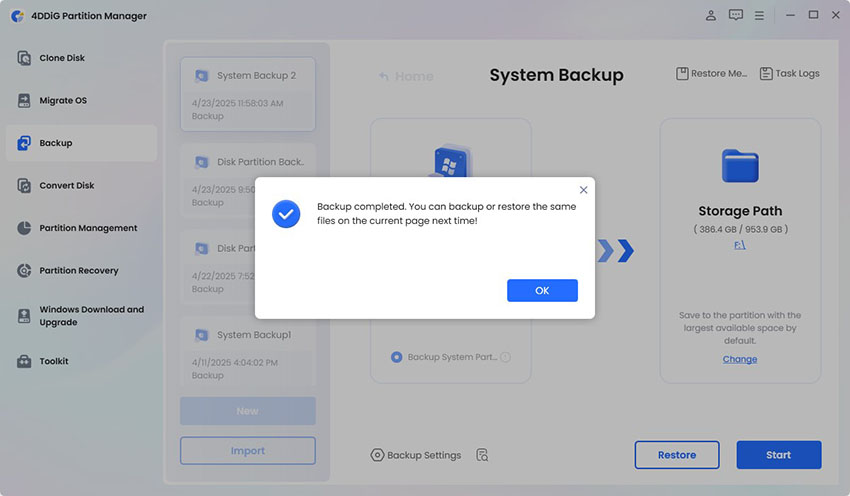850x496 pixels.
Task: Open the user account icon
Action: (711, 15)
